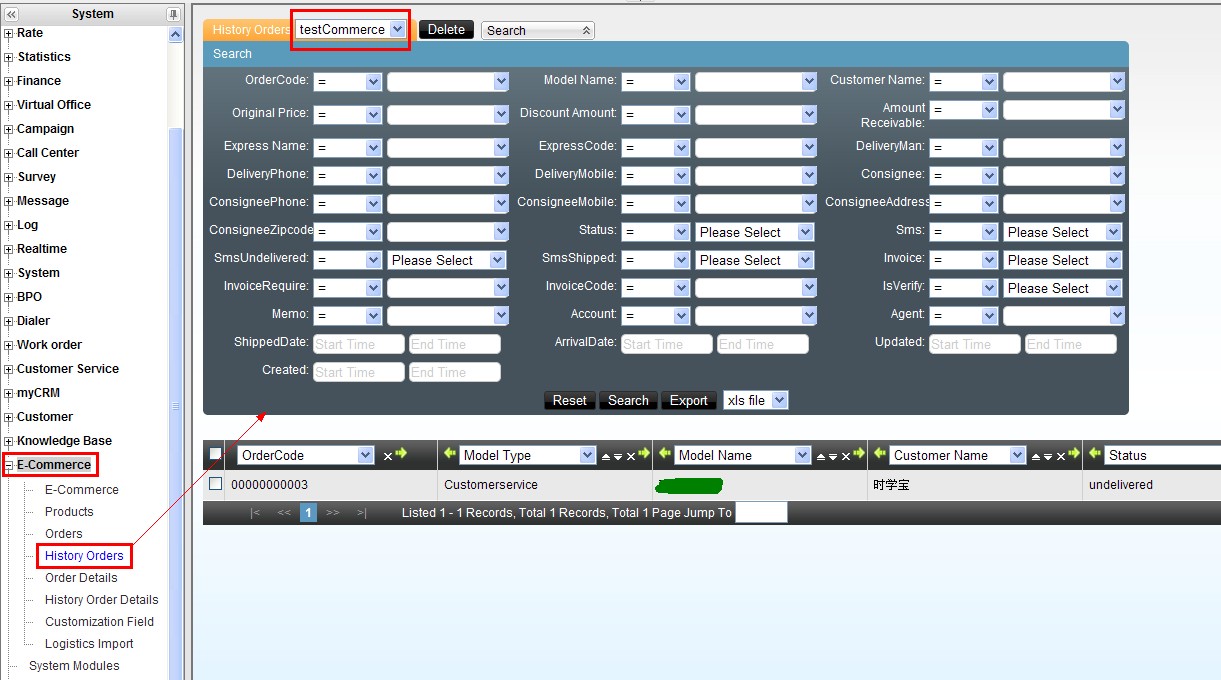Open the Status Please Select dropdown
This screenshot has height=680, width=1221.
[x=805, y=232]
